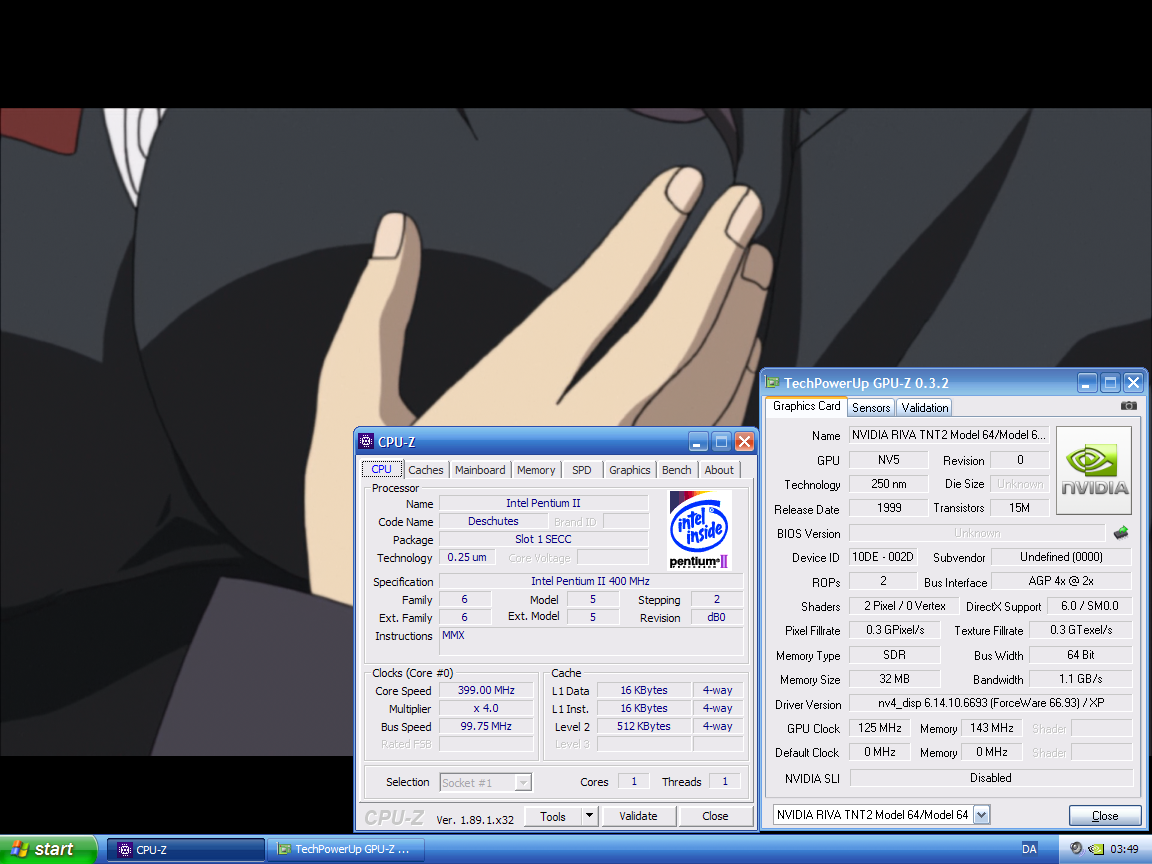Select the Memory tab in CPU-Z
Image resolution: width=1152 pixels, height=864 pixels.
[536, 470]
